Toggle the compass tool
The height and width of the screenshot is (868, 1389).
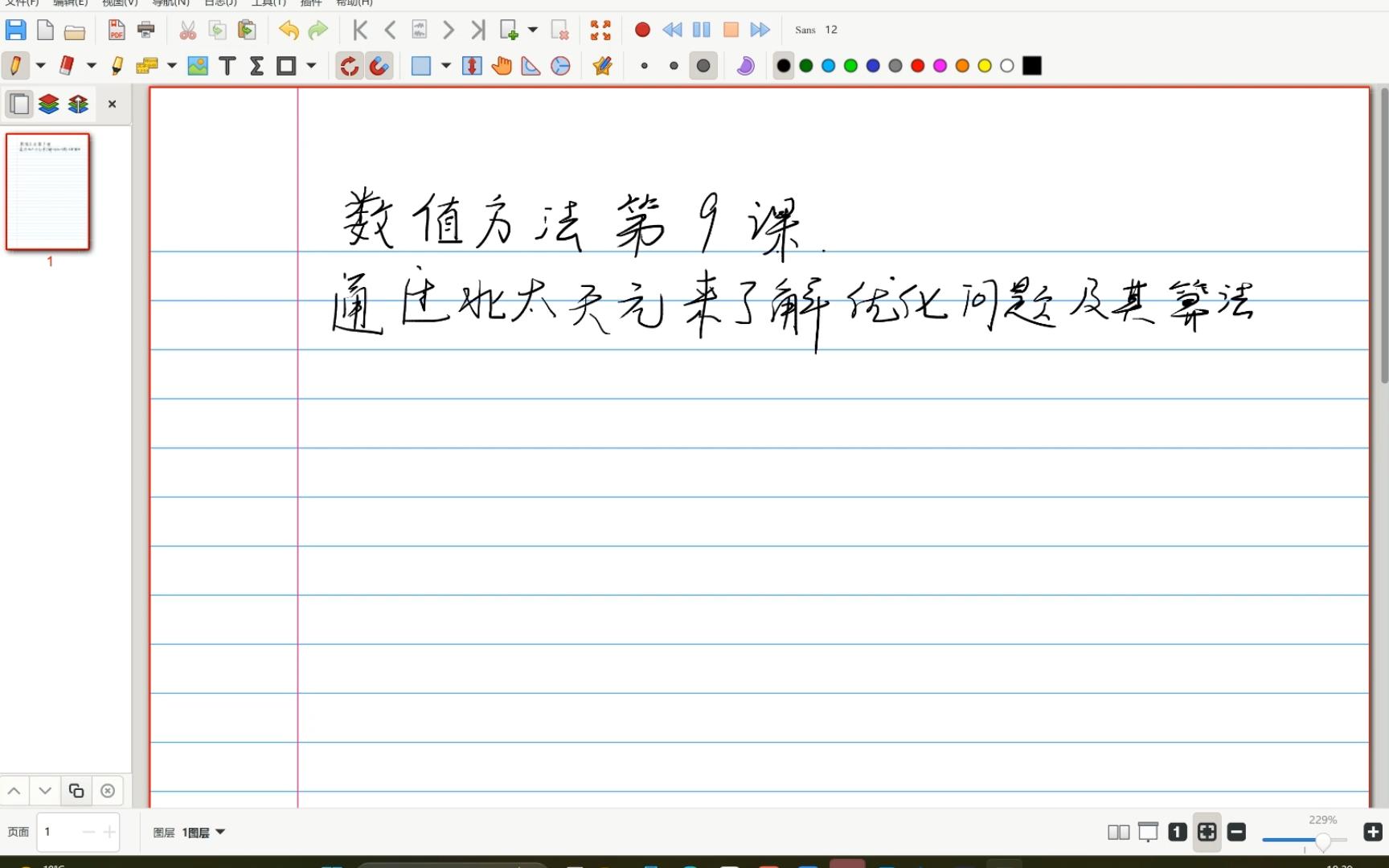coord(560,66)
